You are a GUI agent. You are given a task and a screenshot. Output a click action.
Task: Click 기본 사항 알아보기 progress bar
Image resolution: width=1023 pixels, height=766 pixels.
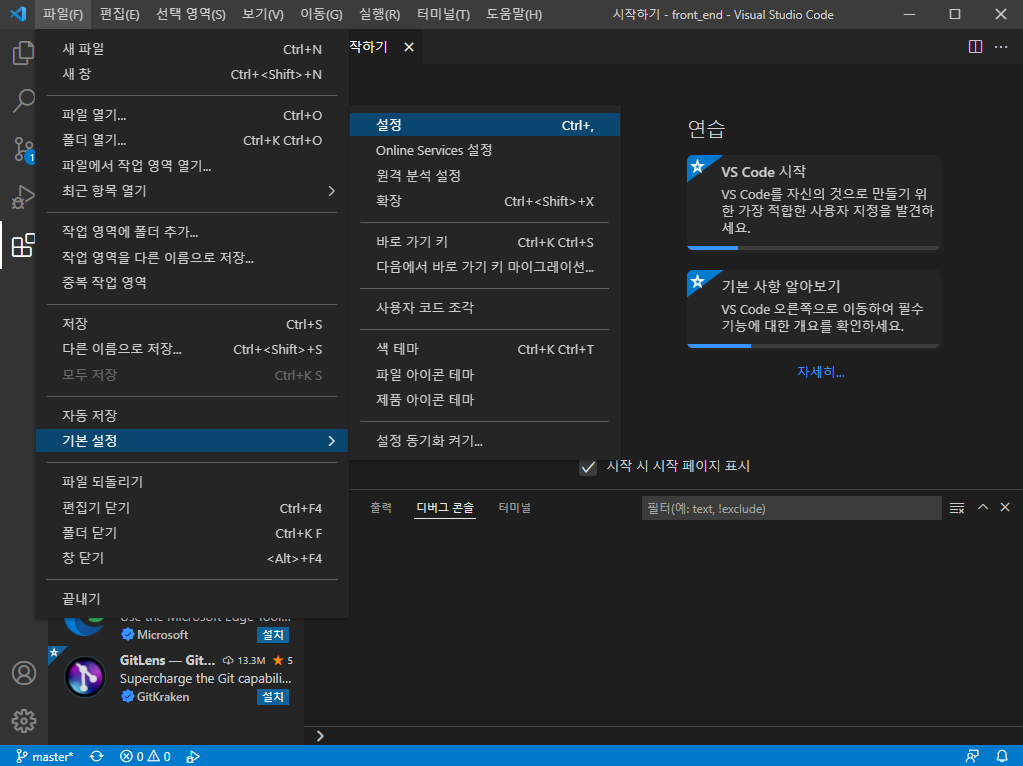[x=814, y=346]
